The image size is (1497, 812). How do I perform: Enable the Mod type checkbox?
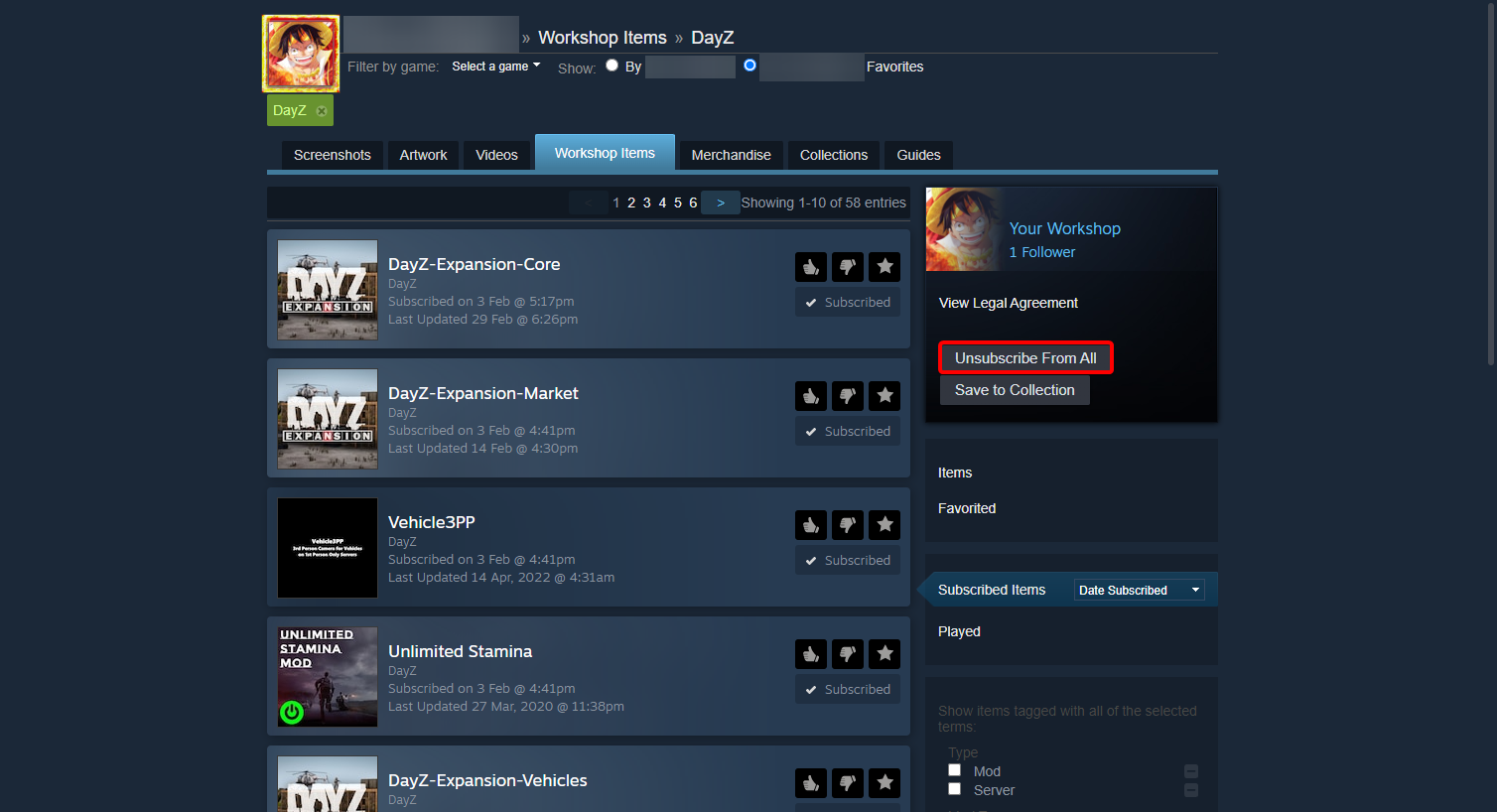(x=955, y=770)
